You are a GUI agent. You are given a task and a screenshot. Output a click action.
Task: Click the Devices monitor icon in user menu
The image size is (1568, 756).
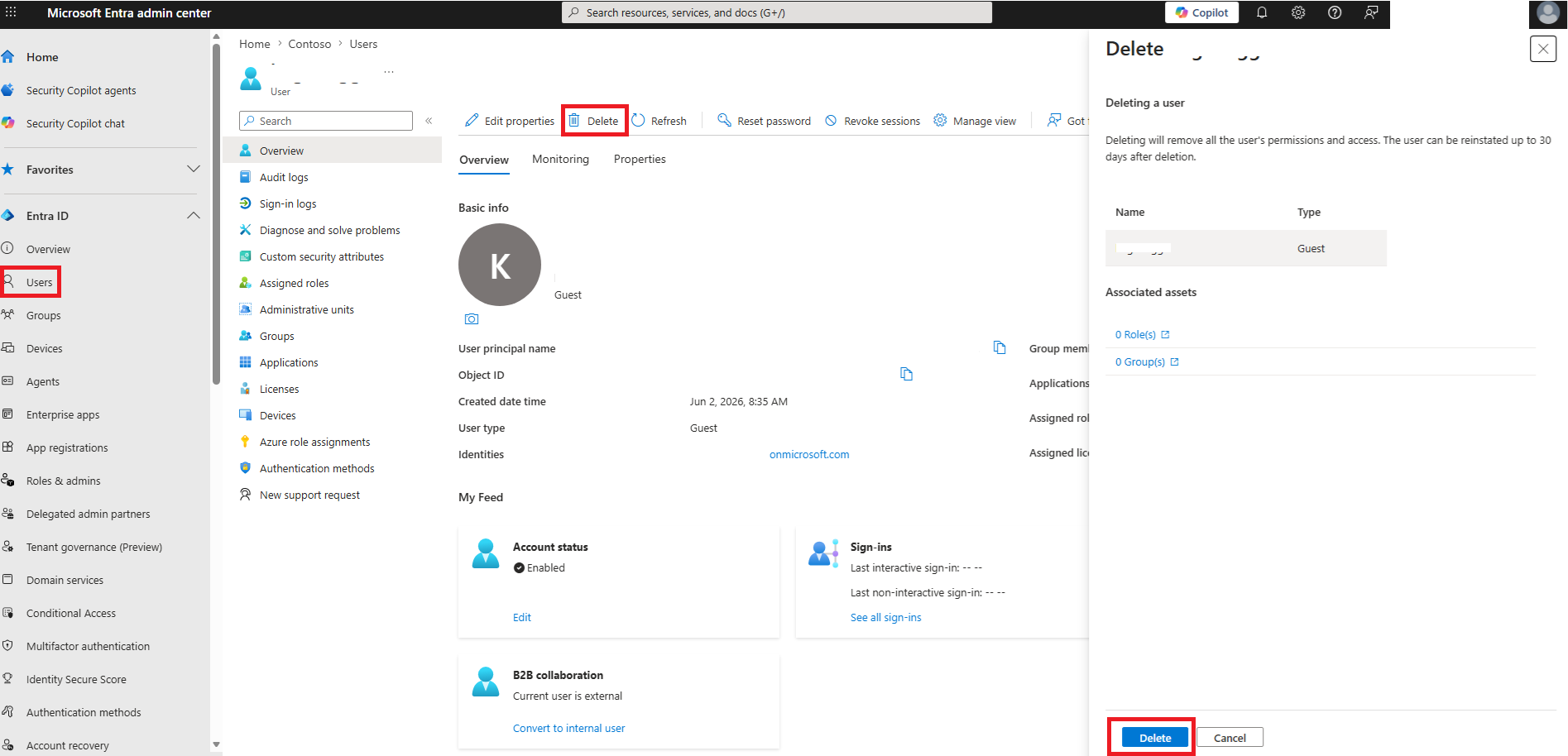coord(245,415)
